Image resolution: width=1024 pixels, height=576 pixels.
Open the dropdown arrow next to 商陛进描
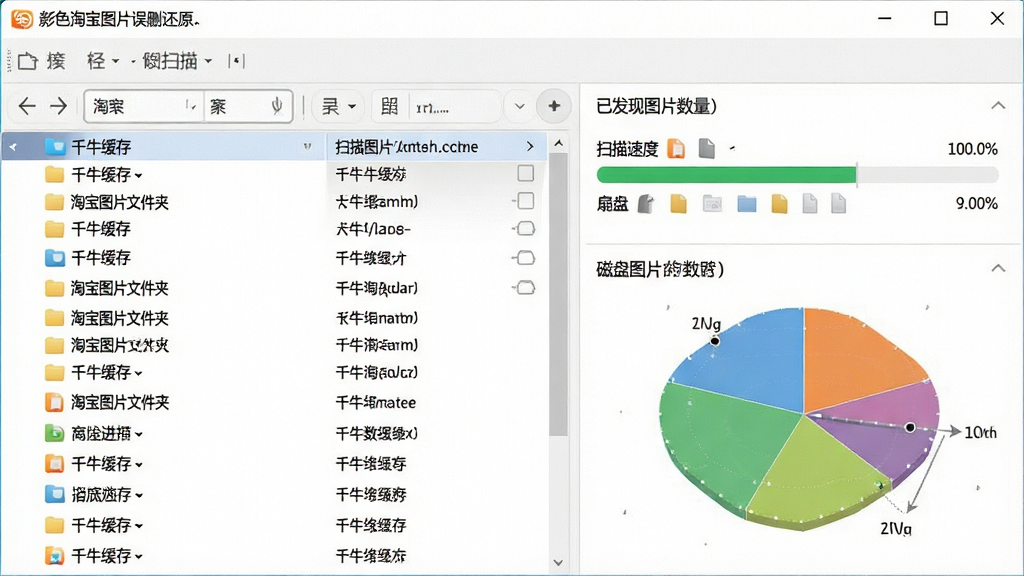138,435
